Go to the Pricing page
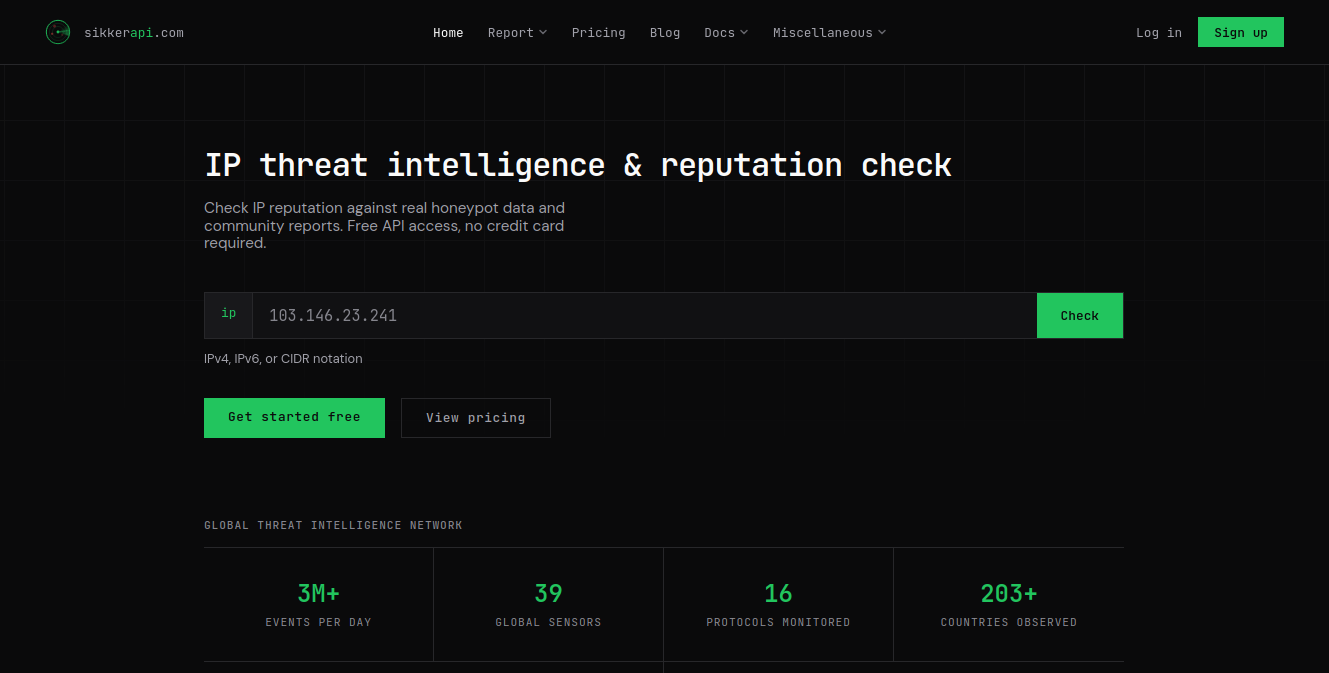Image resolution: width=1329 pixels, height=673 pixels. pos(598,32)
